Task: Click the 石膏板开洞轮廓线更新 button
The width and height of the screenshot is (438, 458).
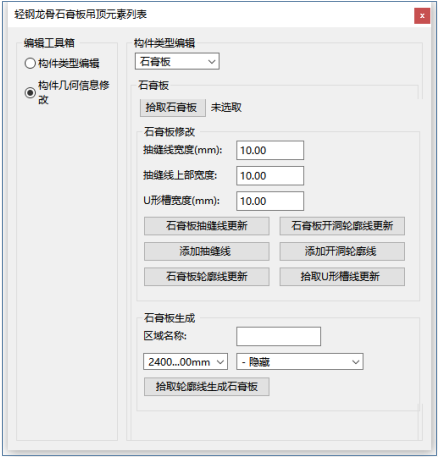Action: click(x=342, y=226)
